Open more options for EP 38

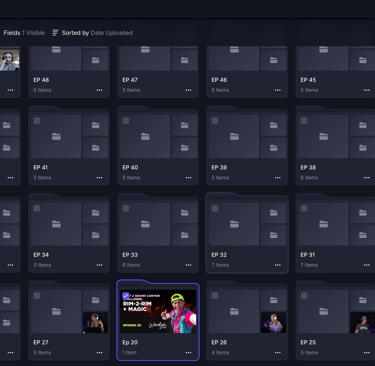click(x=367, y=178)
